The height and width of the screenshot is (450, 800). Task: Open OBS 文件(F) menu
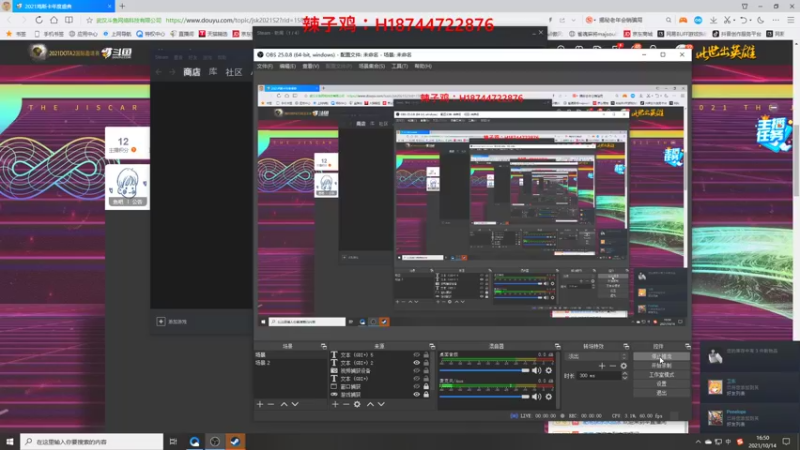265,66
